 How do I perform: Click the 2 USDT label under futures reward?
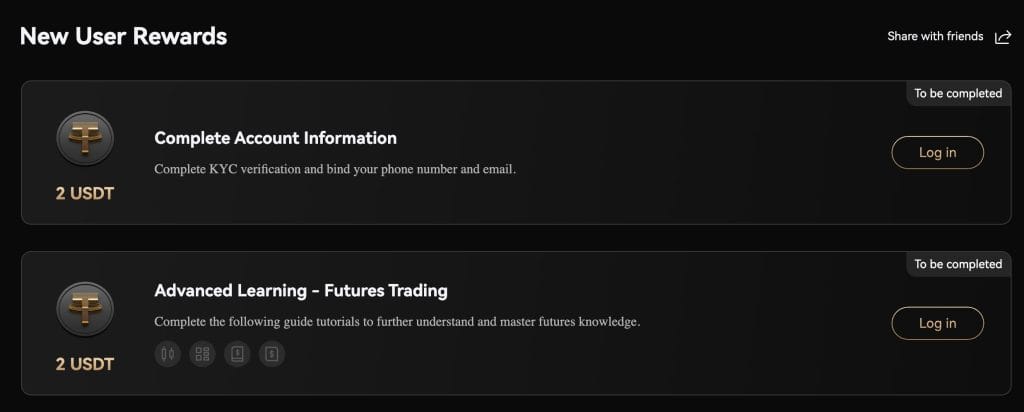pyautogui.click(x=85, y=364)
